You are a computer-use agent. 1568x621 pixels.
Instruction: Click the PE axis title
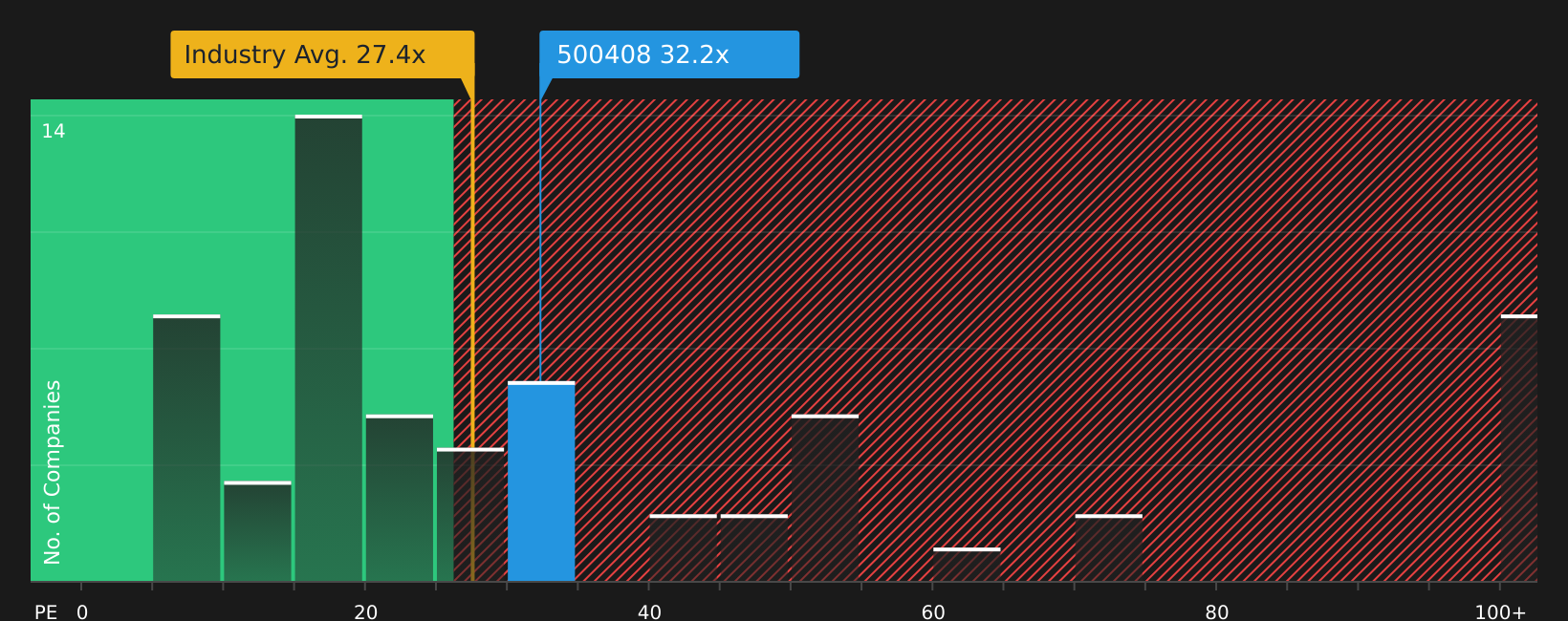pyautogui.click(x=46, y=612)
